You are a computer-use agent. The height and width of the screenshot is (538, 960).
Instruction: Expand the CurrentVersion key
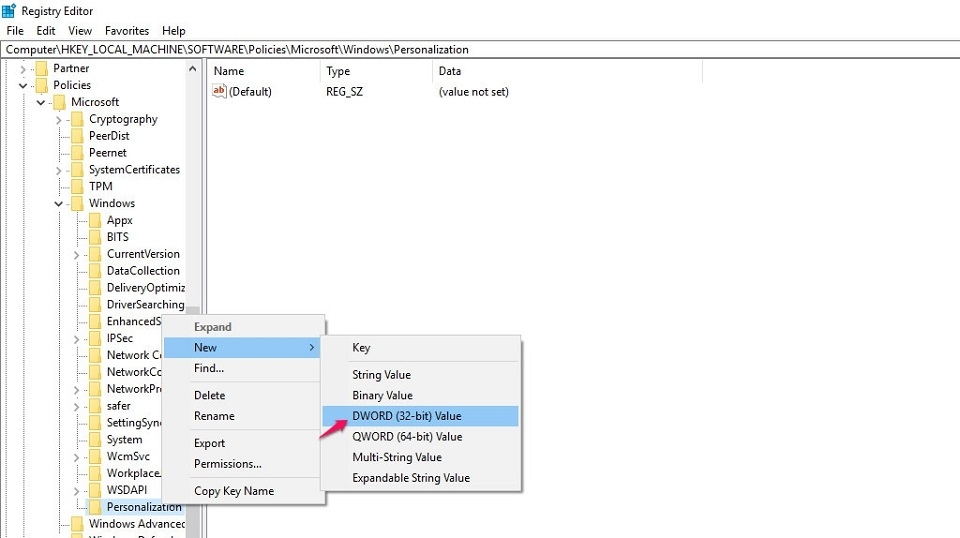(x=77, y=255)
